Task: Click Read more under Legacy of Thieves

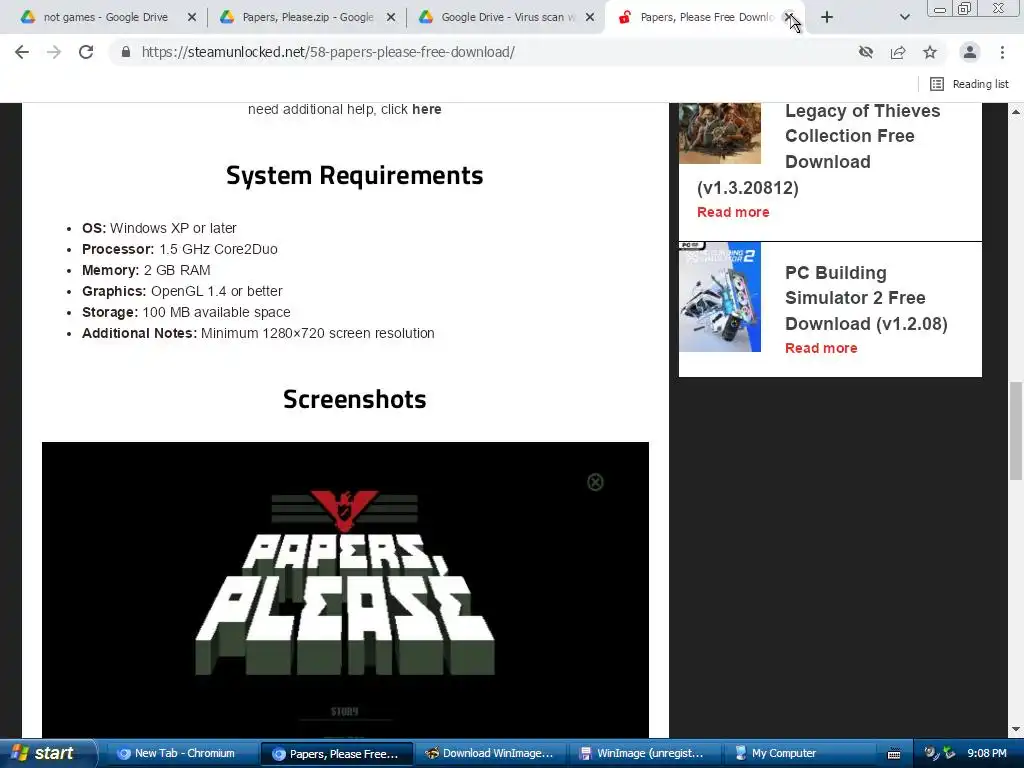Action: [x=733, y=212]
